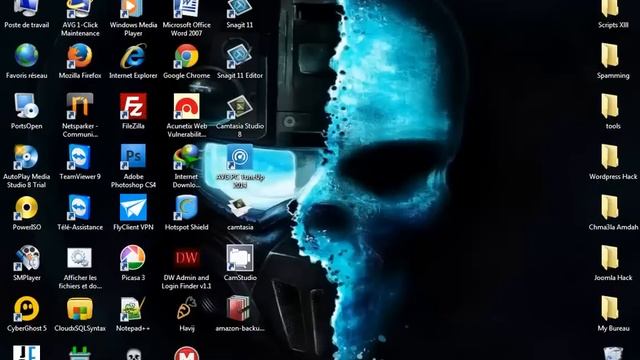The height and width of the screenshot is (360, 640).
Task: Select the CloudxSQLSyntax folder icon
Action: 80,309
